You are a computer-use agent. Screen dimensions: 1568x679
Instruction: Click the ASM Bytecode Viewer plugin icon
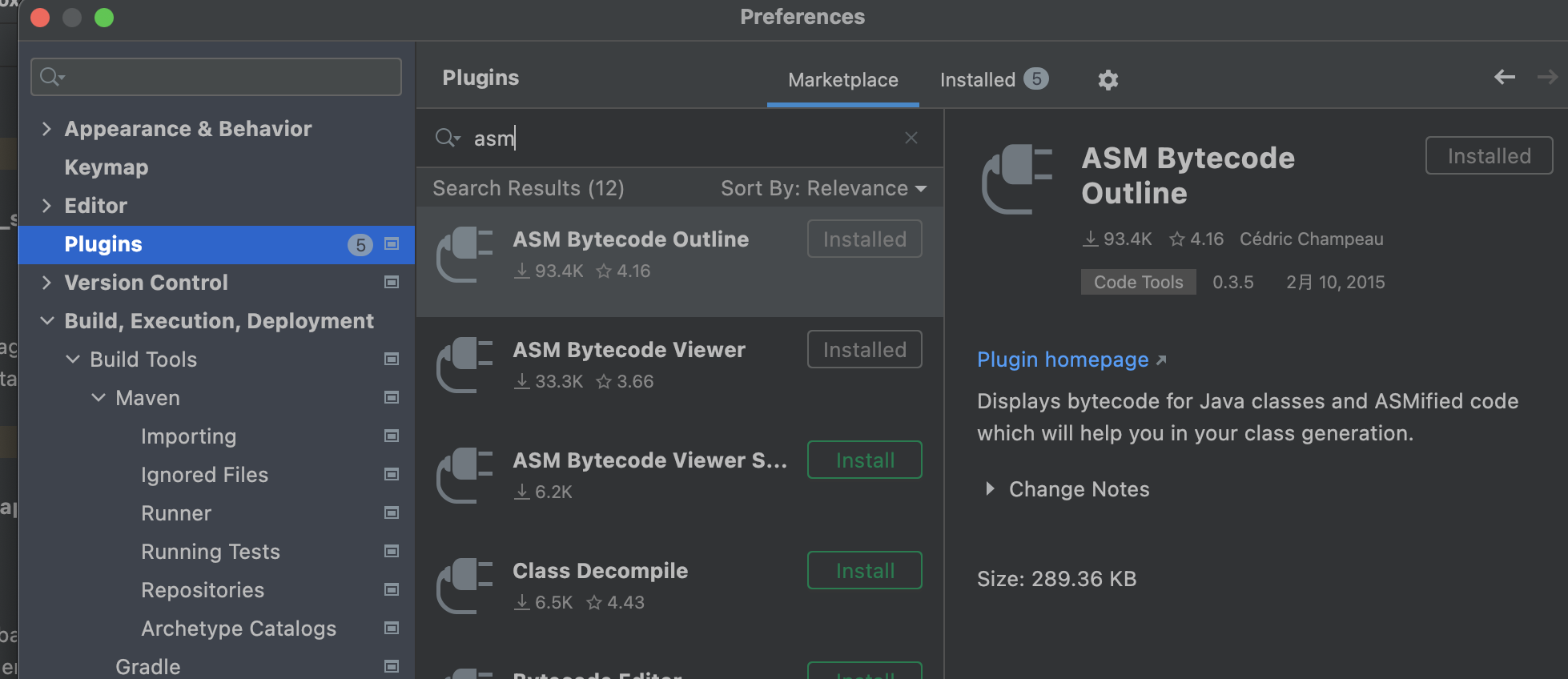[464, 364]
